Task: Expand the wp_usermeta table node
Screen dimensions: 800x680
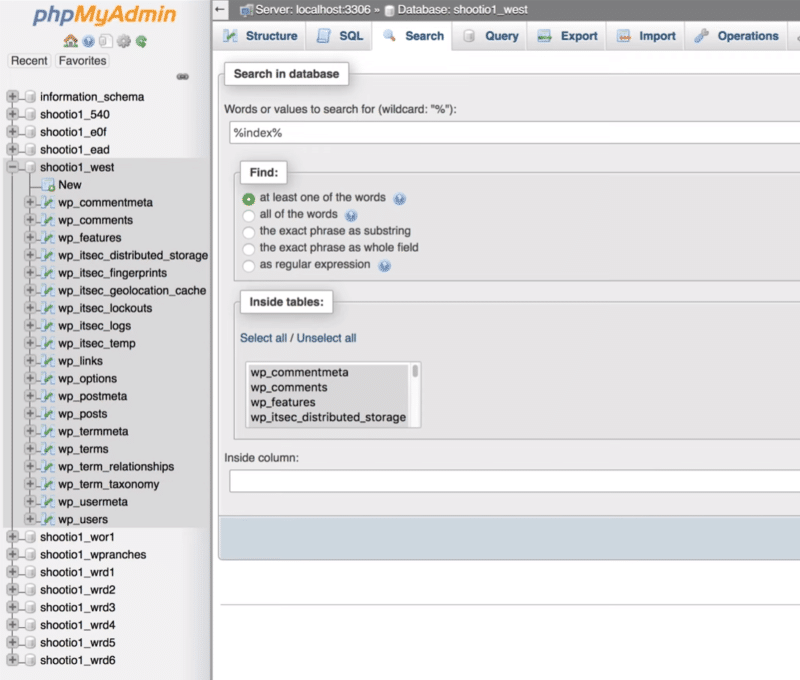Action: pyautogui.click(x=30, y=502)
